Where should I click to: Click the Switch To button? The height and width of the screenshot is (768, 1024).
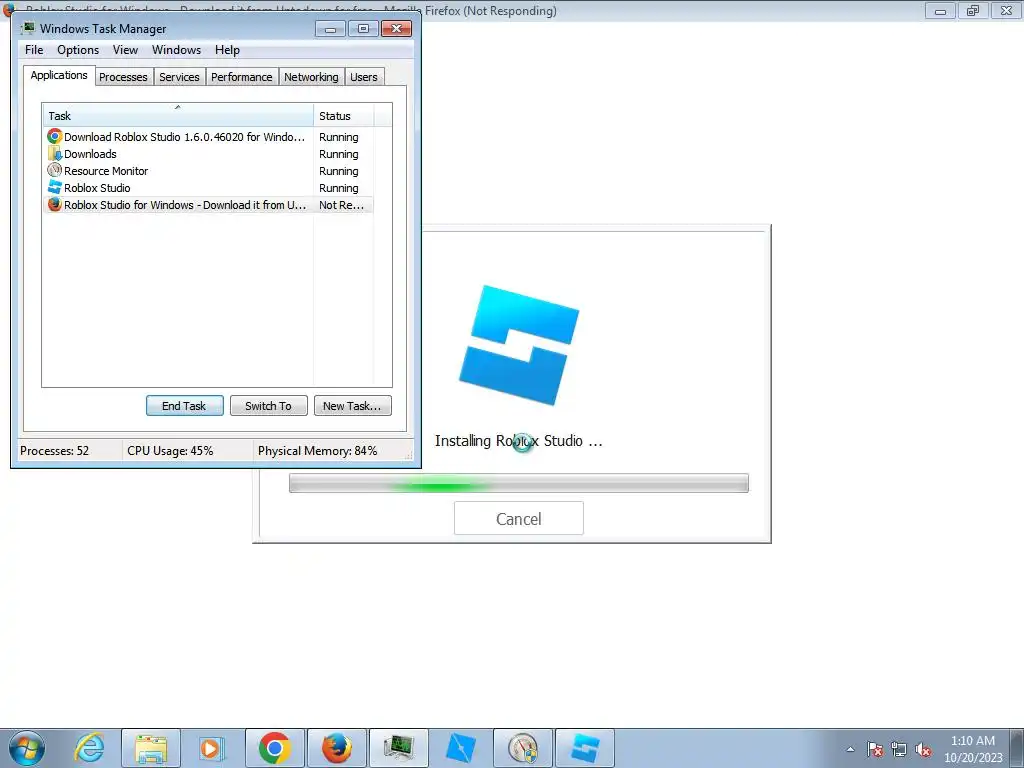[x=268, y=406]
